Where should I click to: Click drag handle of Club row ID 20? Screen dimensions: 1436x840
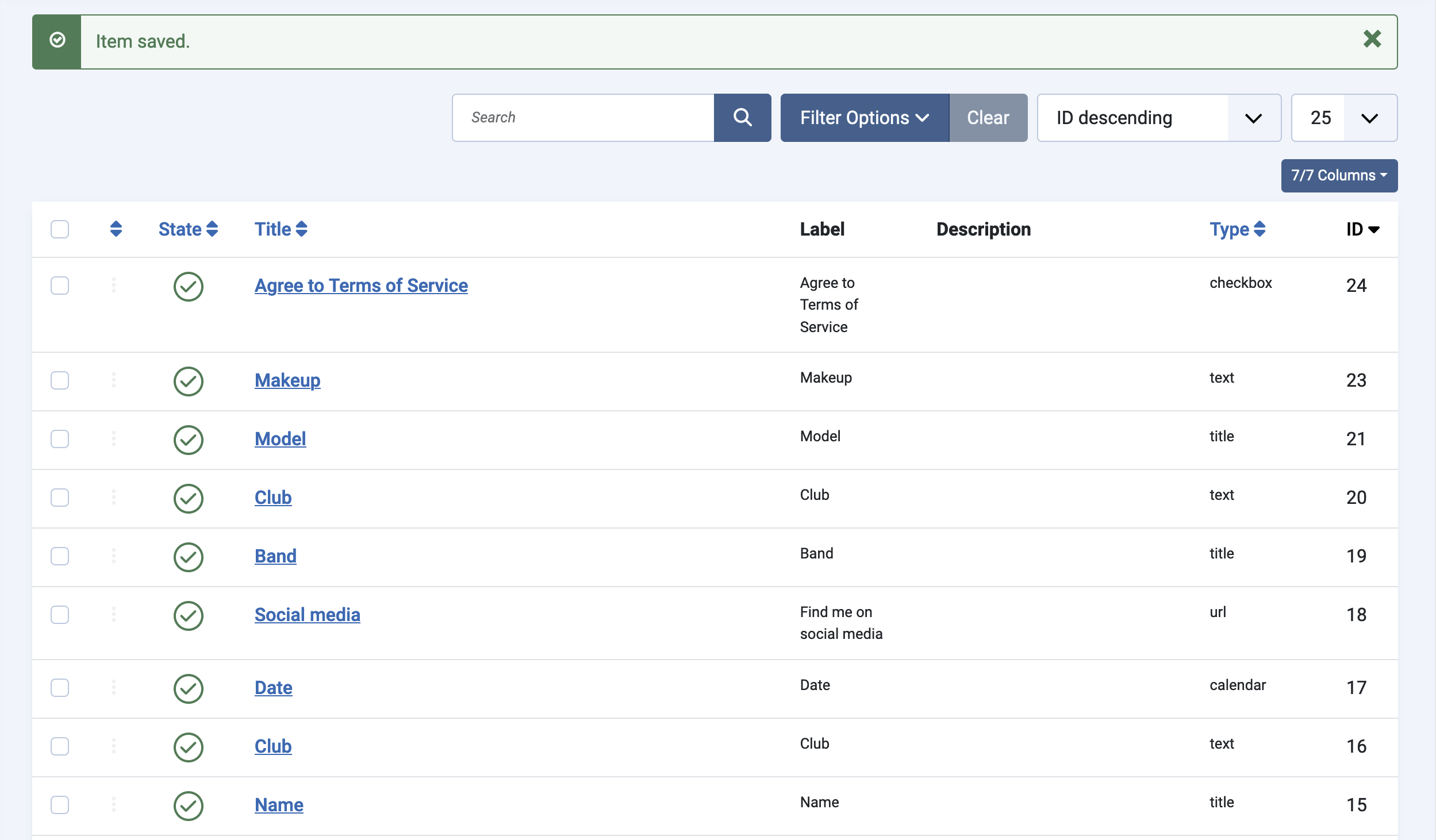pyautogui.click(x=114, y=497)
